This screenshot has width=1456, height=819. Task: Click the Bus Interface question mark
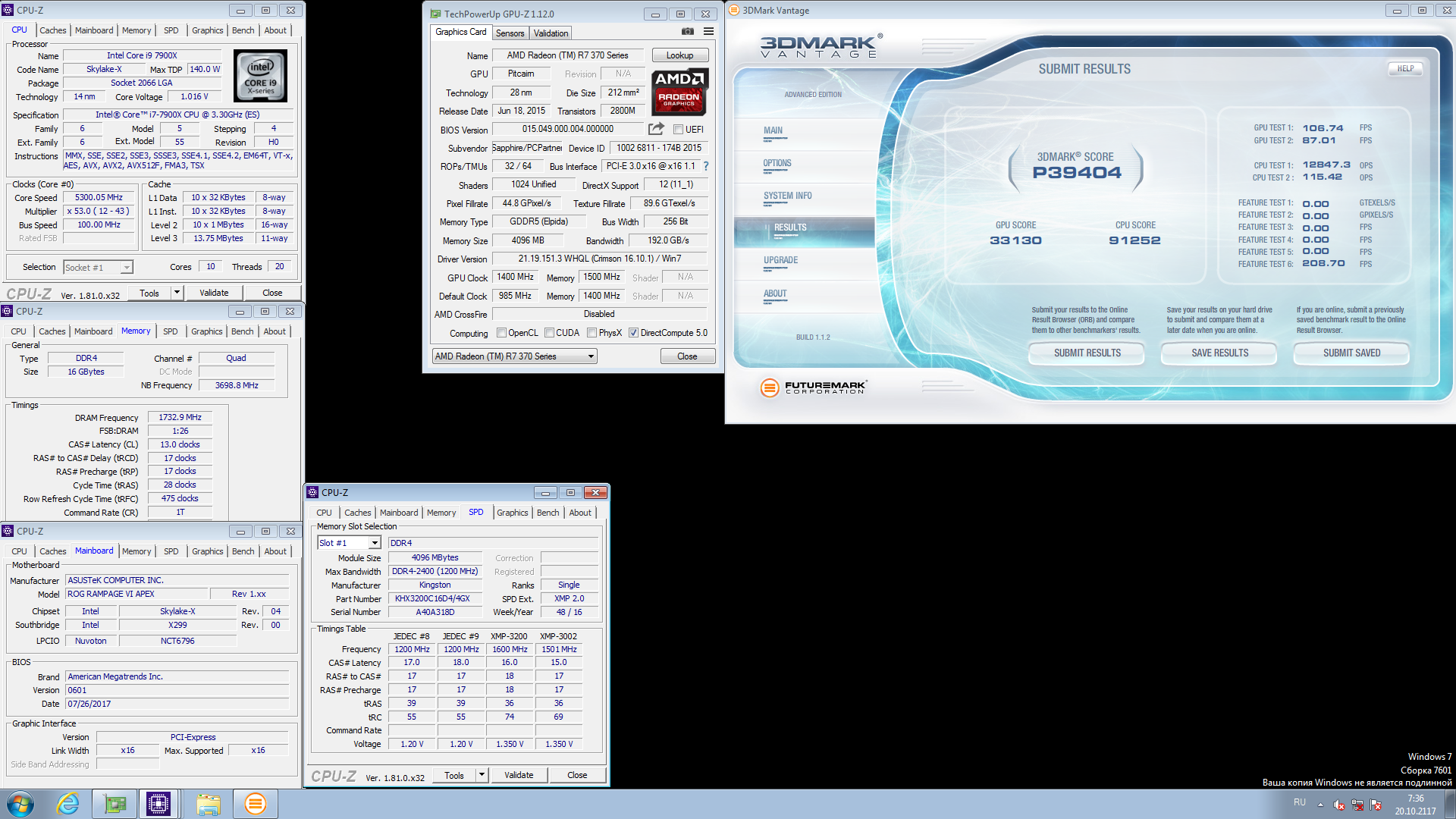pyautogui.click(x=706, y=166)
